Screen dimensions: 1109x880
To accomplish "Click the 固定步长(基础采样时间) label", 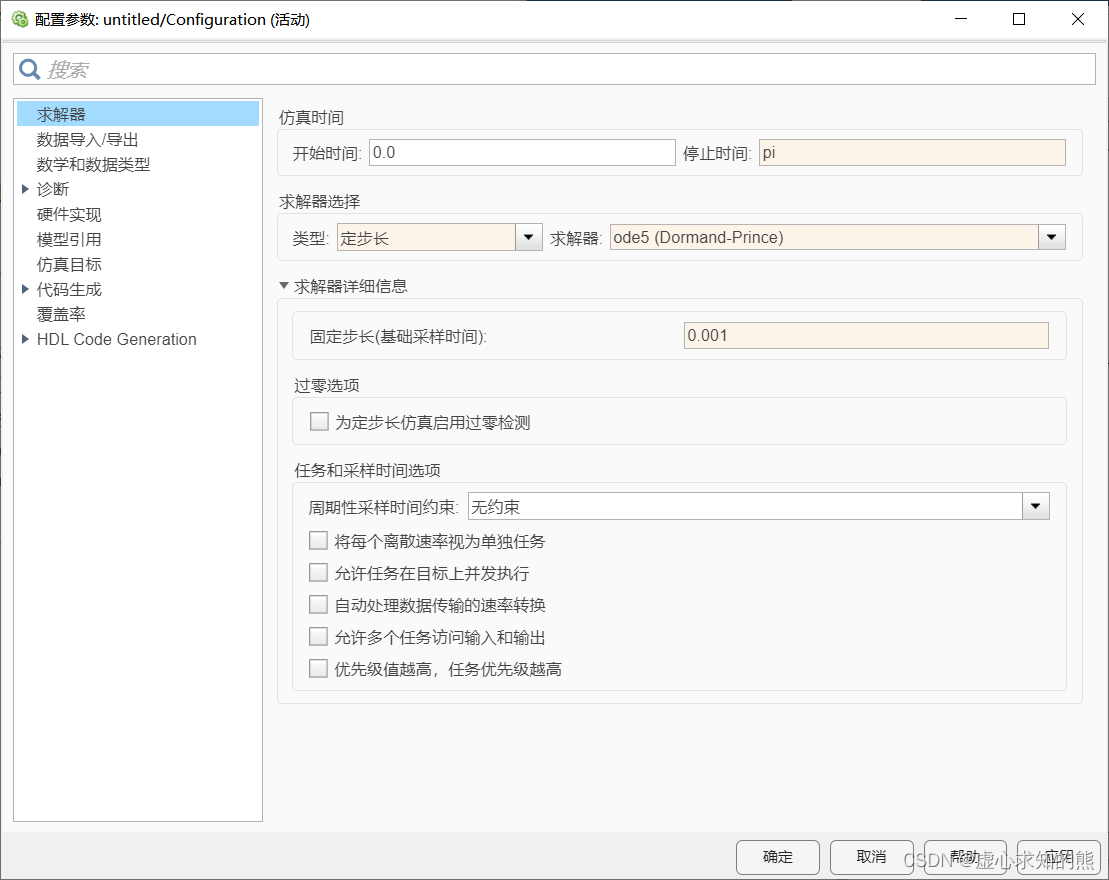I will pyautogui.click(x=398, y=337).
